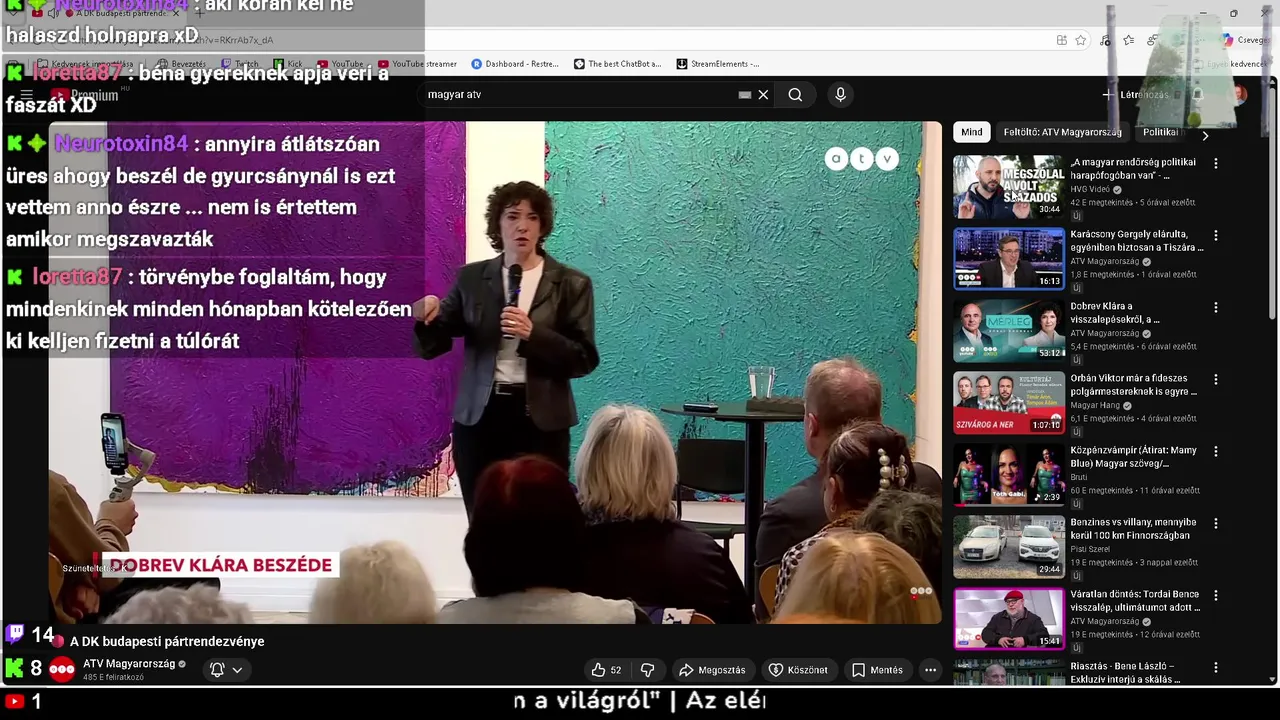Screen dimensions: 1280x720
Task: Click the atv logo watermark on video
Action: click(x=861, y=159)
